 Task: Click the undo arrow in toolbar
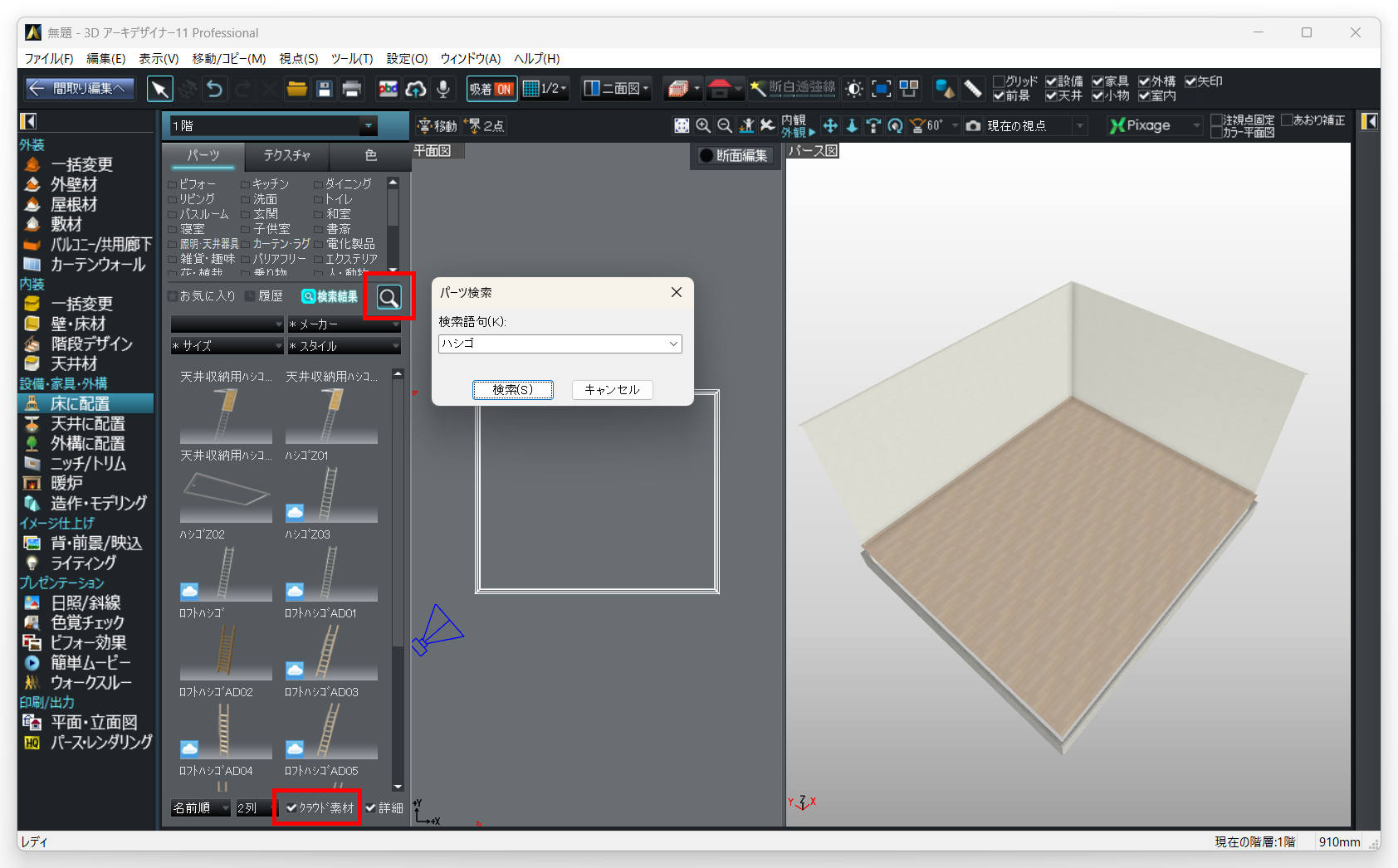pos(215,89)
